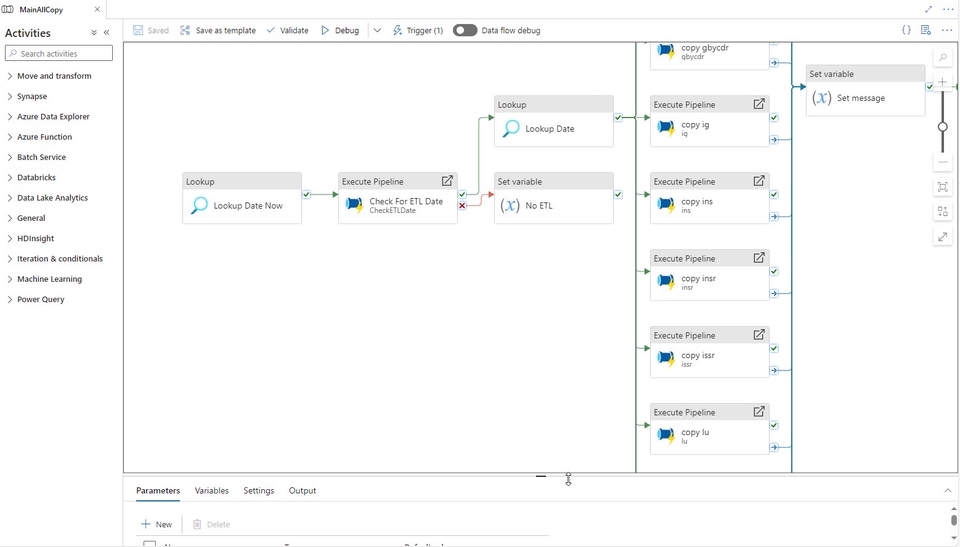Screen dimensions: 960x547
Task: Open the copy ins pipeline link icon
Action: click(759, 181)
